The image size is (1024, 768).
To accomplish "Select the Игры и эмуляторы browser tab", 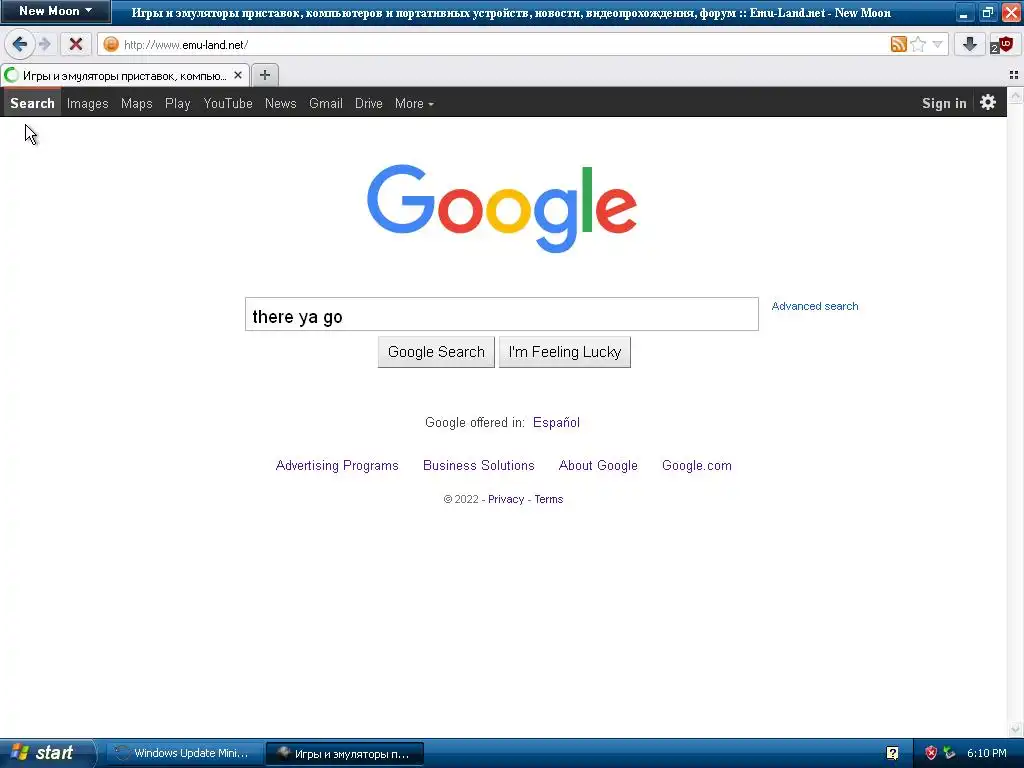I will point(124,75).
